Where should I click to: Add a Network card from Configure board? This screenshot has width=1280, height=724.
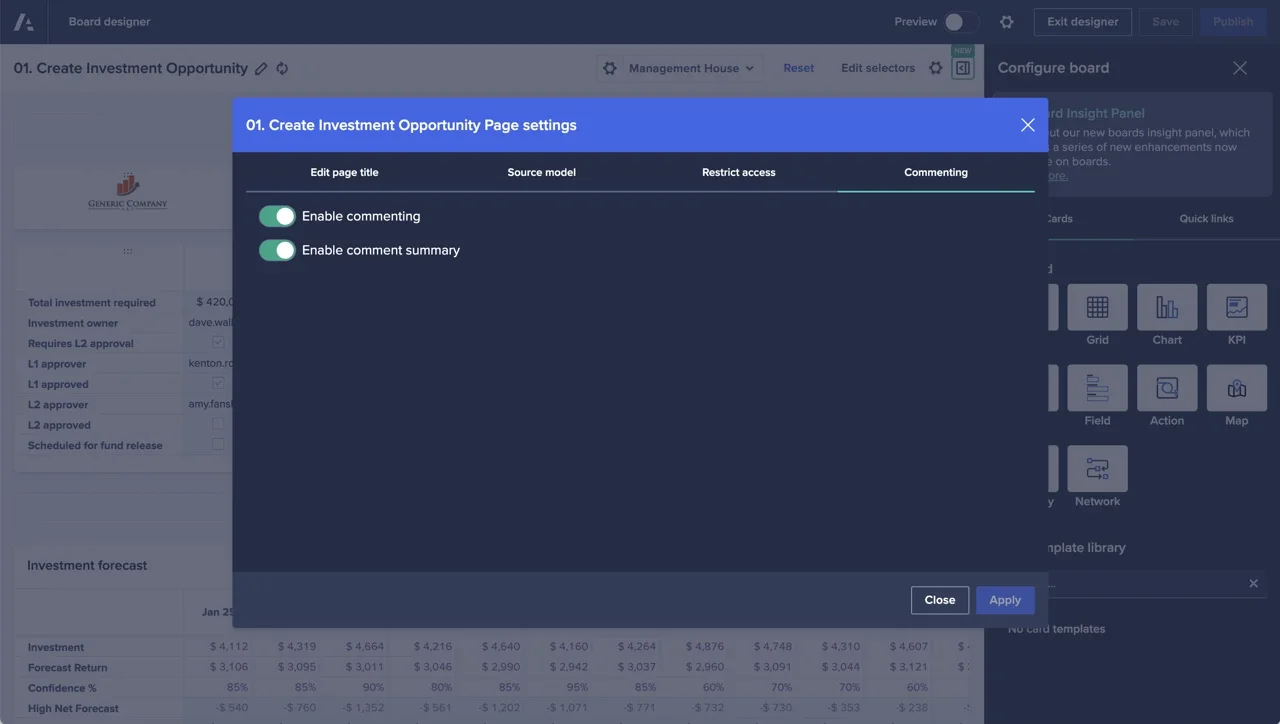coord(1097,469)
